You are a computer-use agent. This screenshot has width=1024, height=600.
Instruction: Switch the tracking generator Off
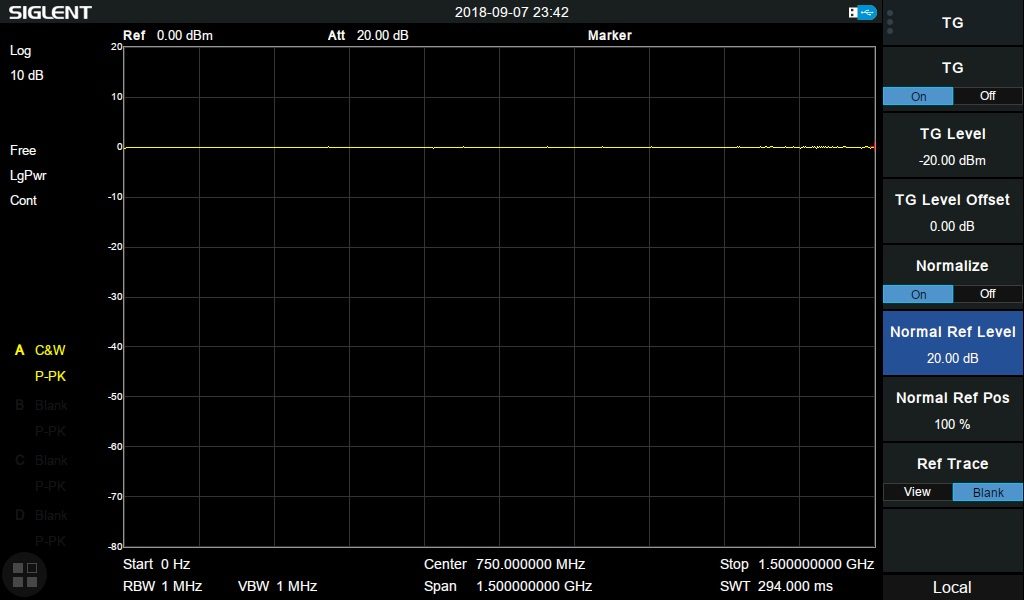click(987, 96)
